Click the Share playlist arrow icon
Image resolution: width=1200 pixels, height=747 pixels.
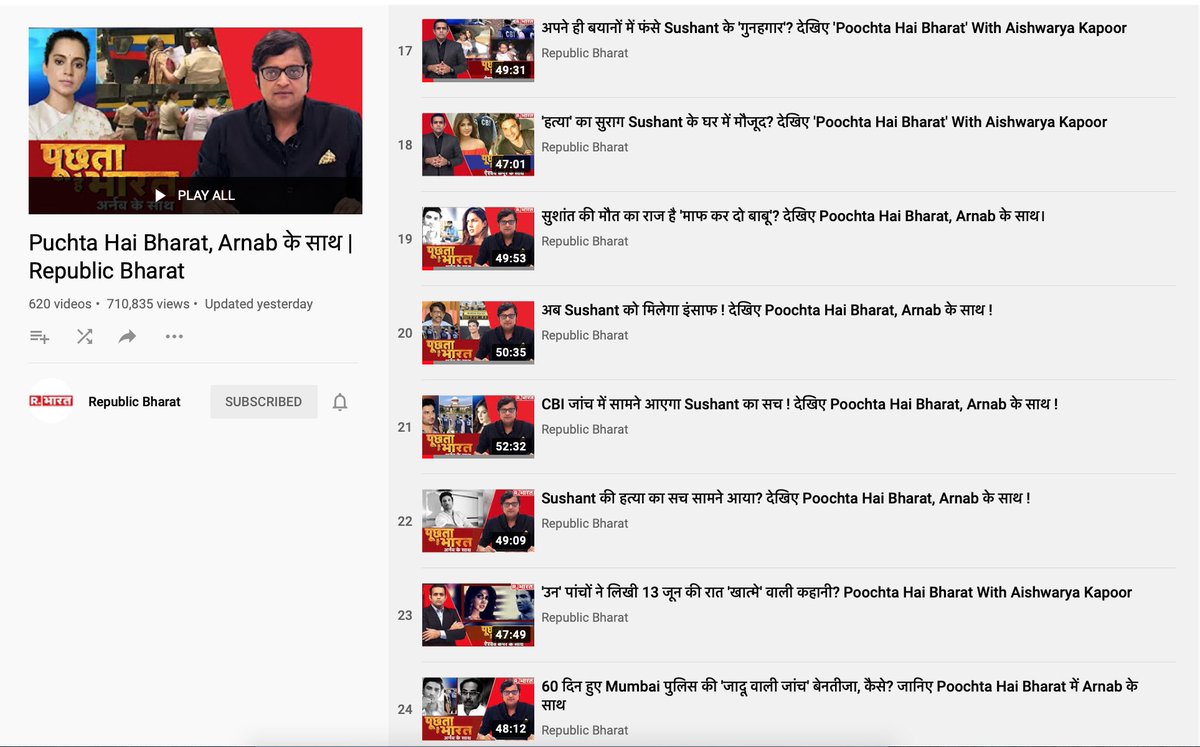click(127, 337)
